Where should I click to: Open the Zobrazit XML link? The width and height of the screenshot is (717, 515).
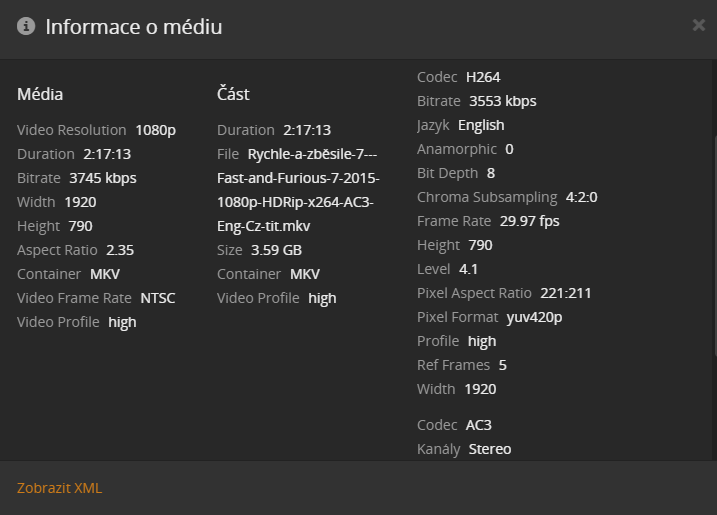click(59, 488)
